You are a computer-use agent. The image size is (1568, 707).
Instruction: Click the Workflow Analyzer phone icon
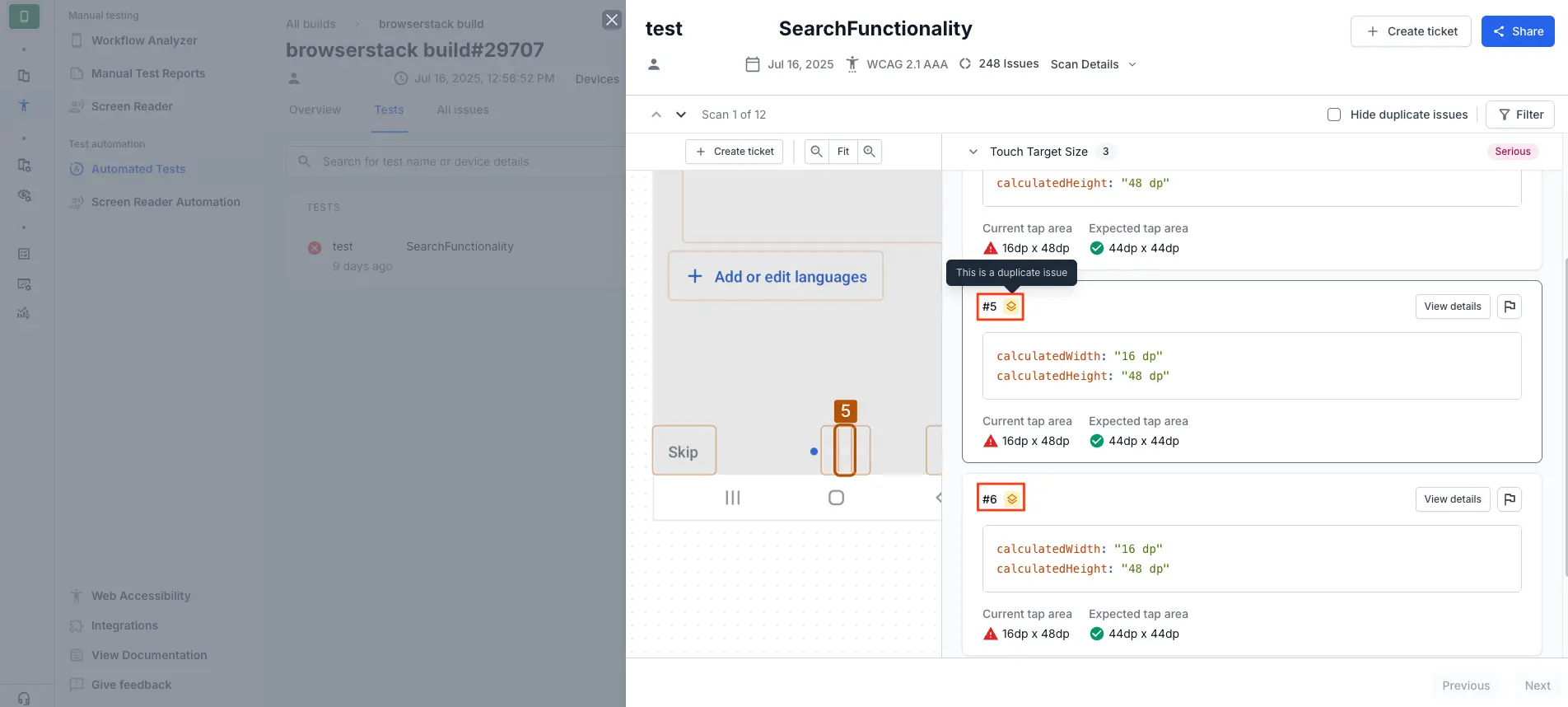[x=77, y=40]
